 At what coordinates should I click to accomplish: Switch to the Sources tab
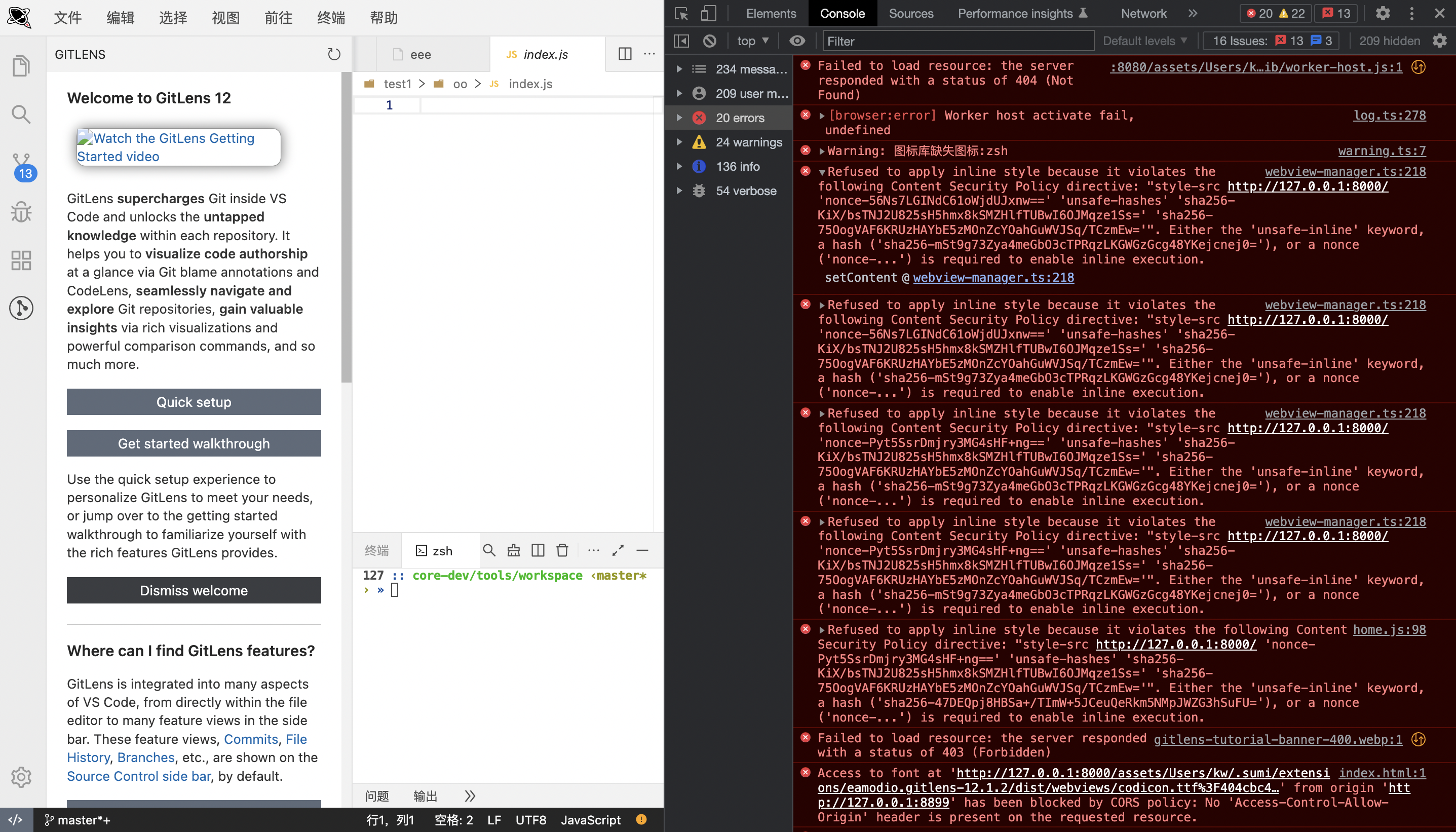coord(910,14)
